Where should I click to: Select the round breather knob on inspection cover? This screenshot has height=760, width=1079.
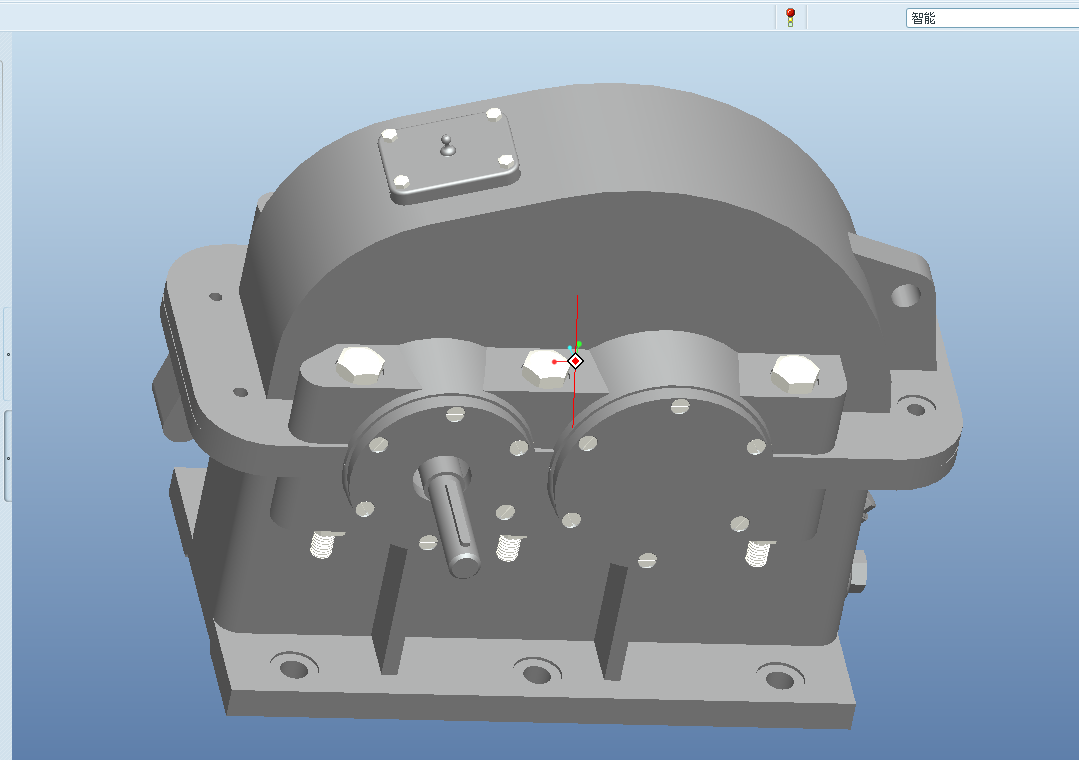click(447, 145)
